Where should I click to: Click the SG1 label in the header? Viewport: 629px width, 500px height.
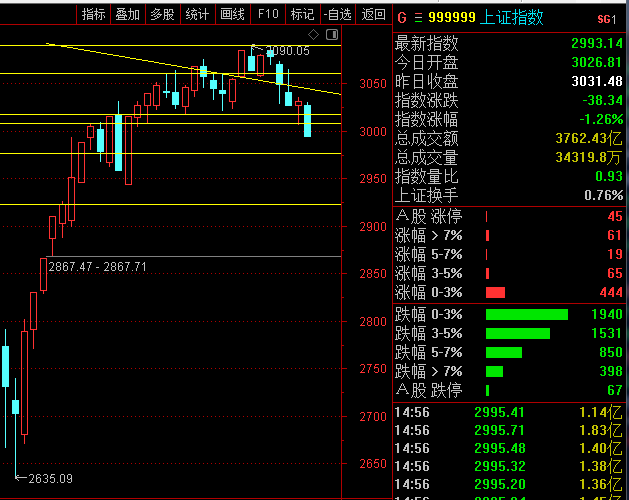[607, 19]
